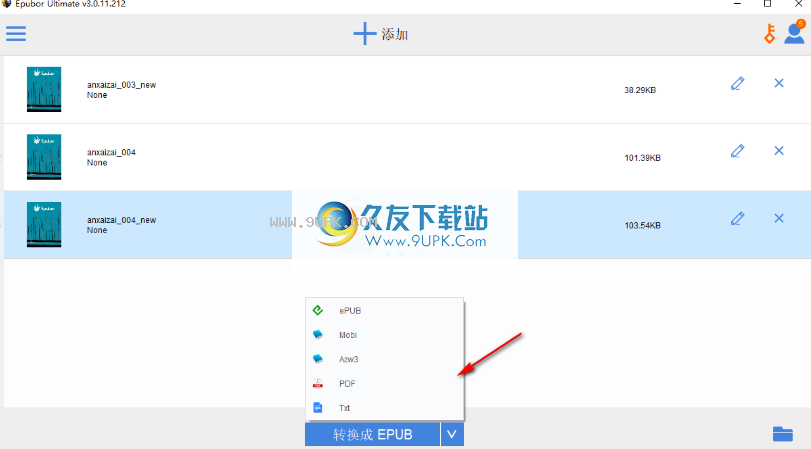Viewport: 811px width, 449px height.
Task: Click the 转换成 EPUB convert button
Action: 372,435
